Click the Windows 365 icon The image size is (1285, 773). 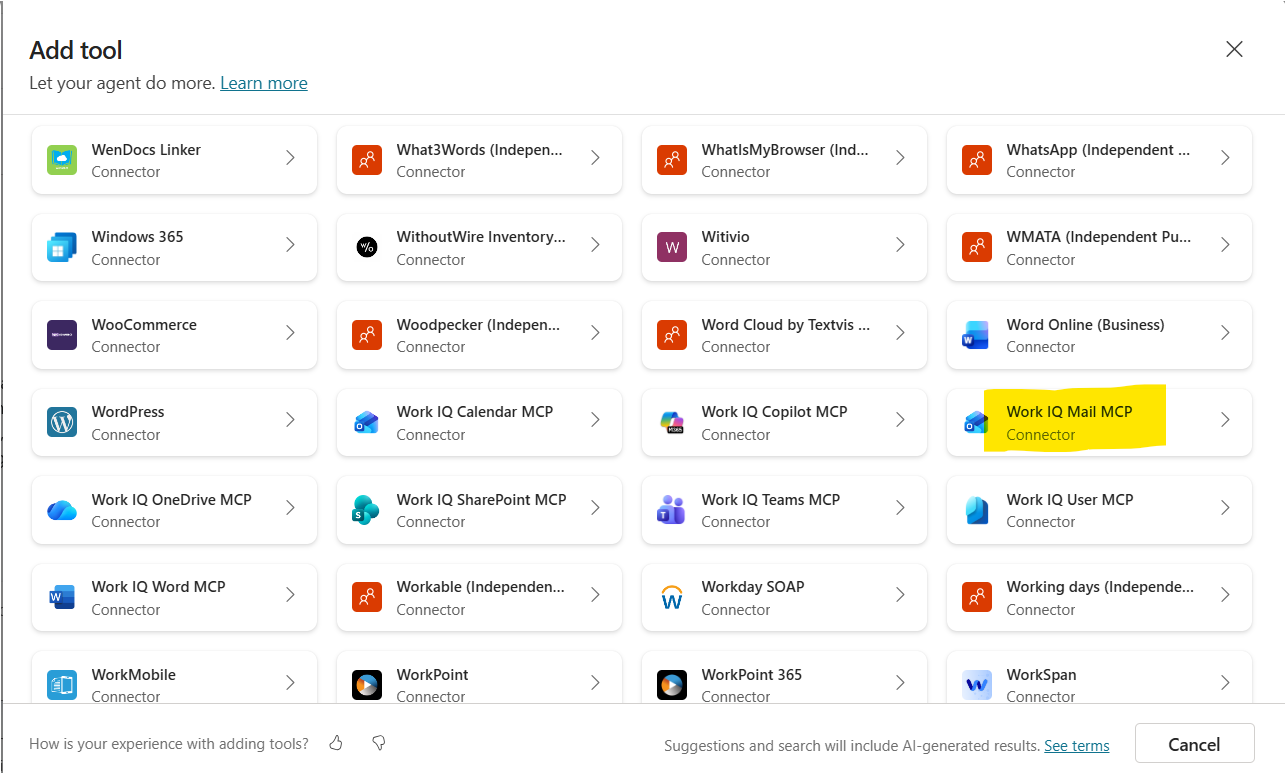pyautogui.click(x=62, y=247)
